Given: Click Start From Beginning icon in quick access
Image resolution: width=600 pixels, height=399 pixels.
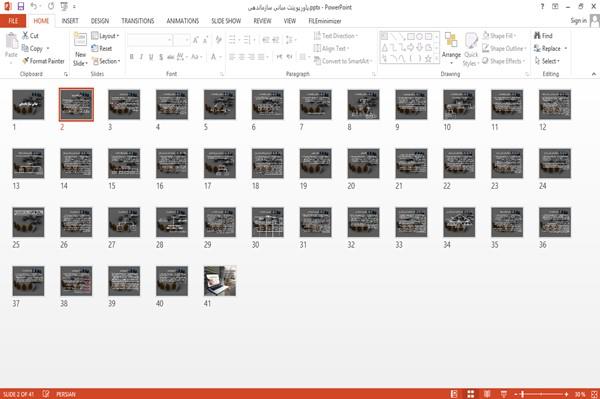Looking at the screenshot, I should [x=64, y=6].
